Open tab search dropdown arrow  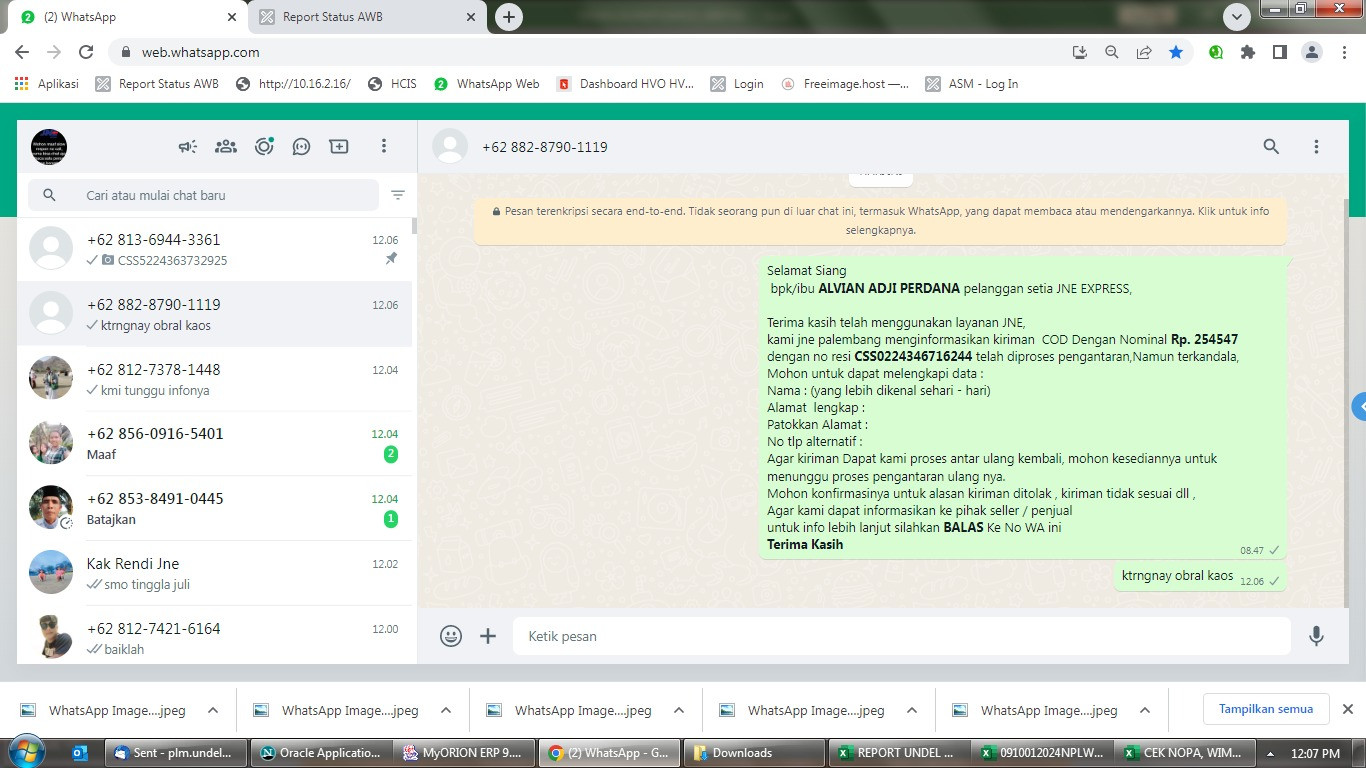[1237, 17]
